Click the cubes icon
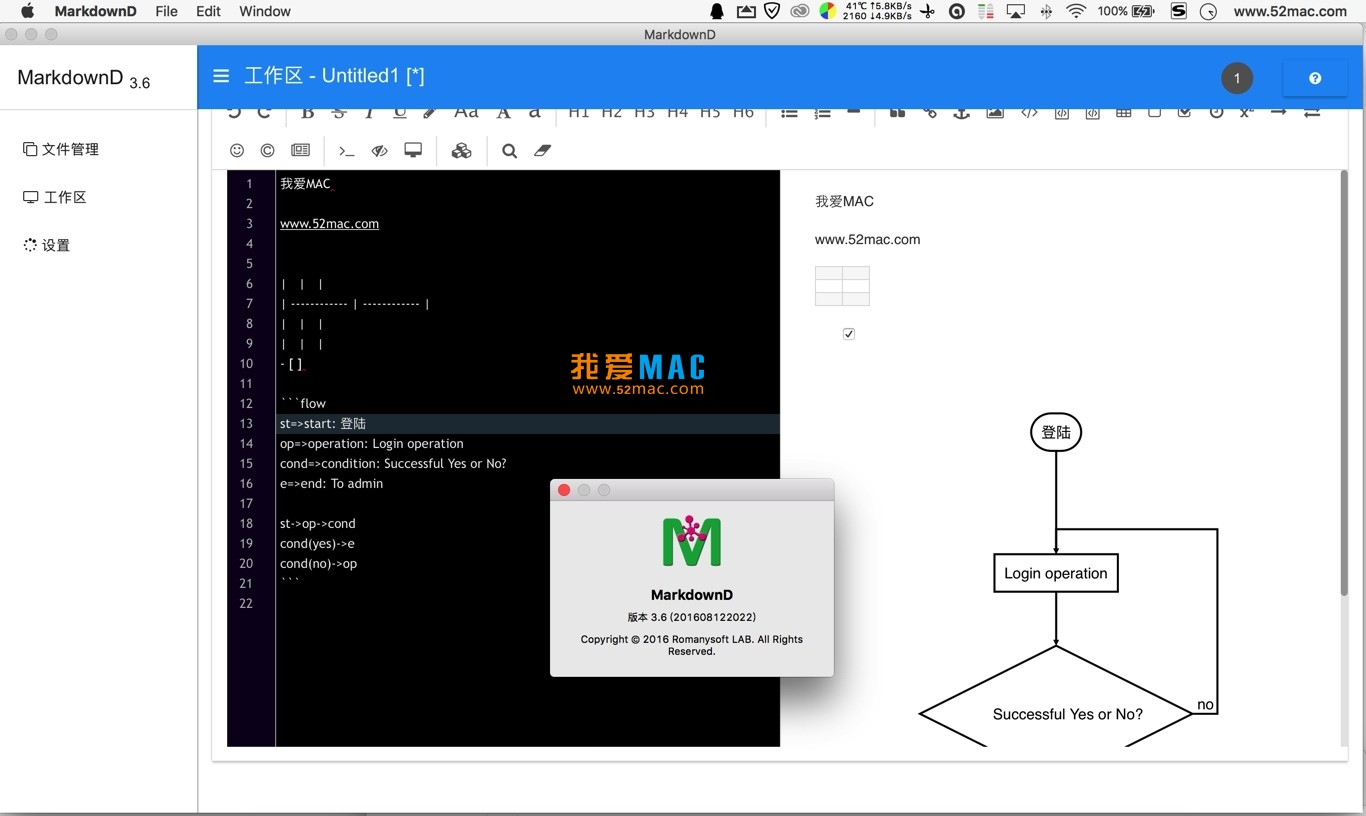1366x816 pixels. pos(461,150)
